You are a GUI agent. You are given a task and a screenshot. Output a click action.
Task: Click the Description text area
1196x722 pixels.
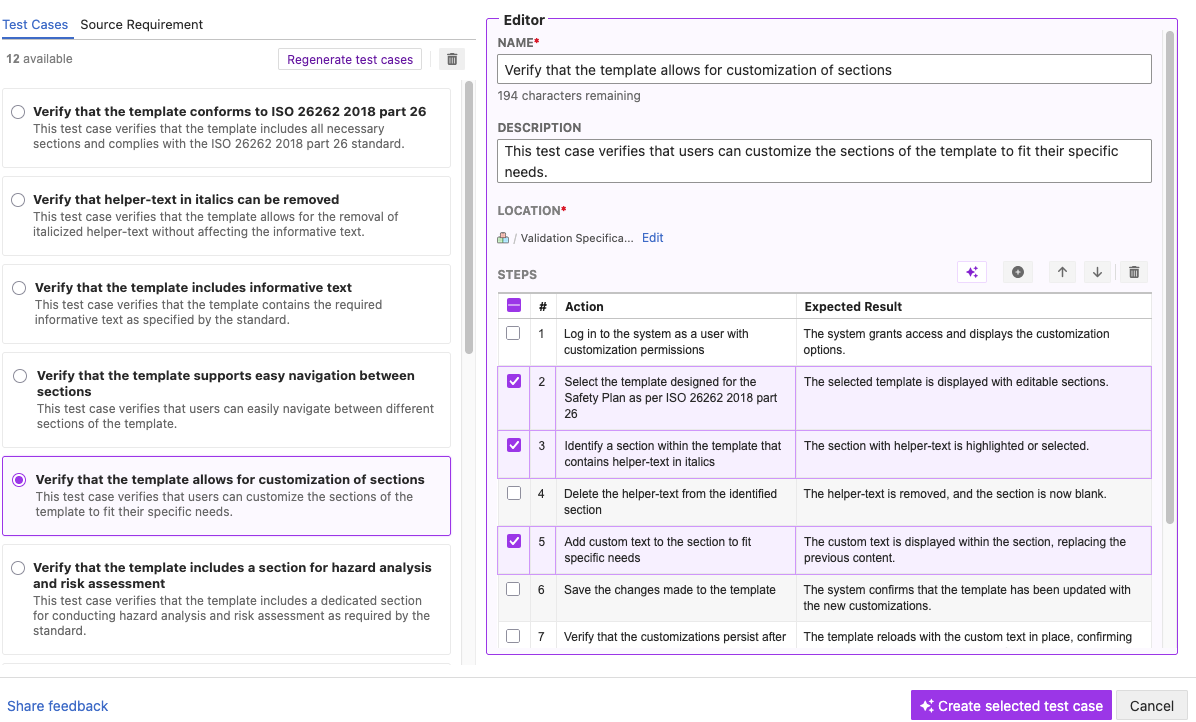click(x=825, y=161)
